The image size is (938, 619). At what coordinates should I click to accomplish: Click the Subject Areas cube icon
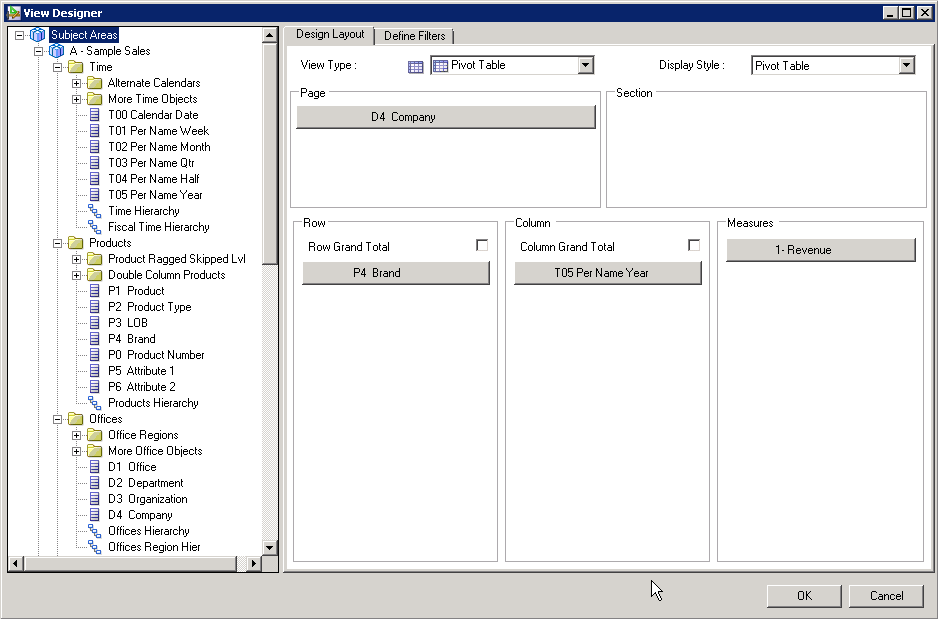coord(37,33)
